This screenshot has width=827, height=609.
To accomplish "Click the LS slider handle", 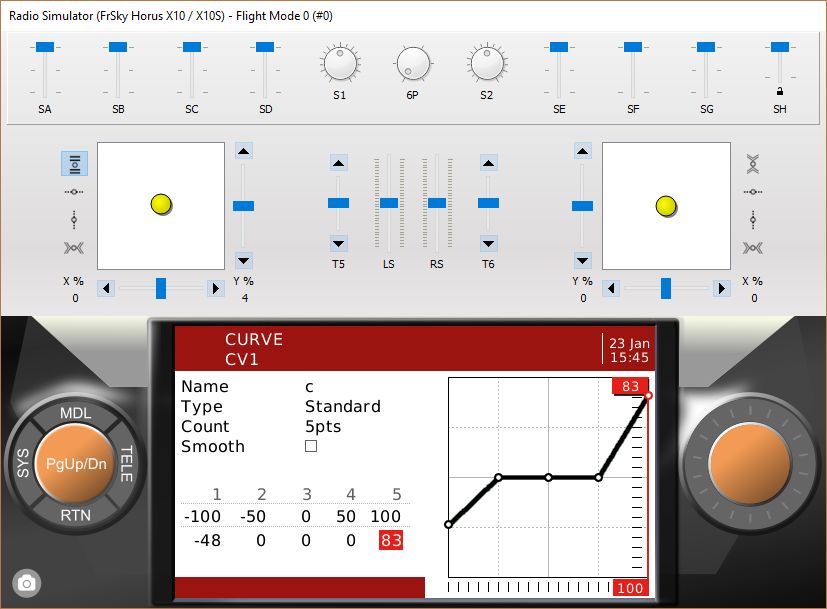I will (x=388, y=203).
